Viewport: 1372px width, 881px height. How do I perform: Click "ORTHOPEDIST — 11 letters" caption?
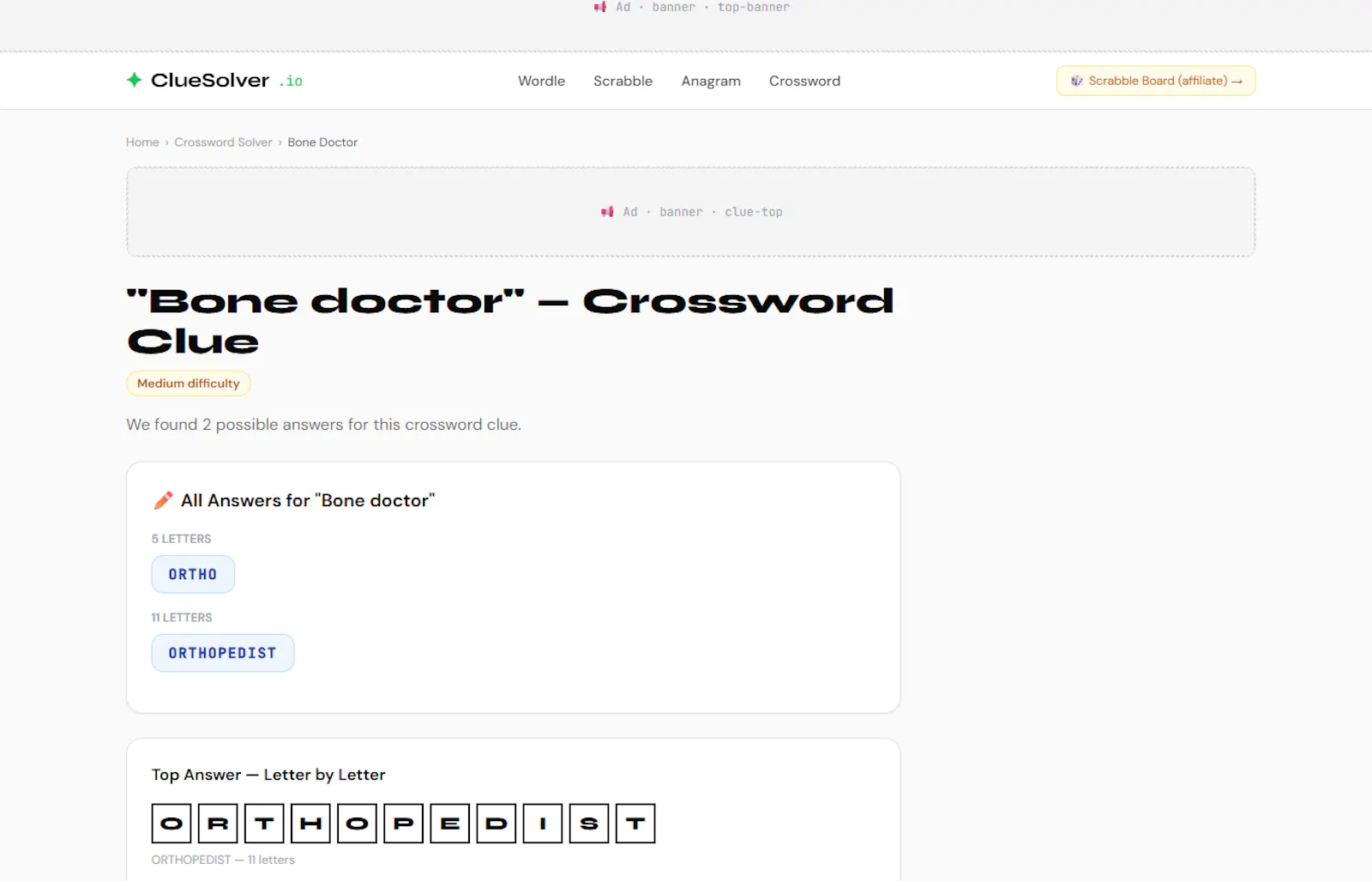[x=223, y=860]
